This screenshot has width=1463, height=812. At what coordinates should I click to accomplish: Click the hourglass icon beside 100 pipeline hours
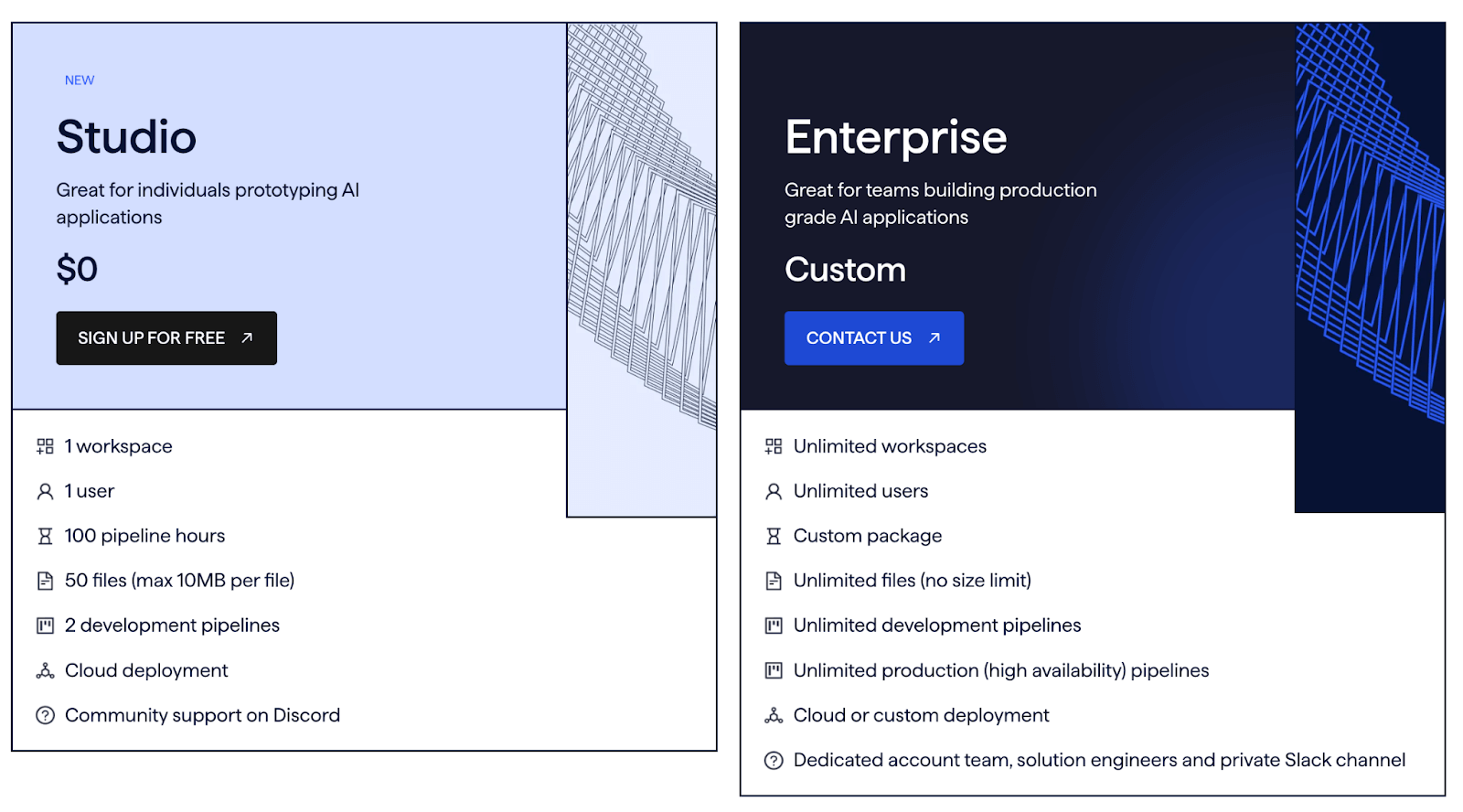click(45, 537)
